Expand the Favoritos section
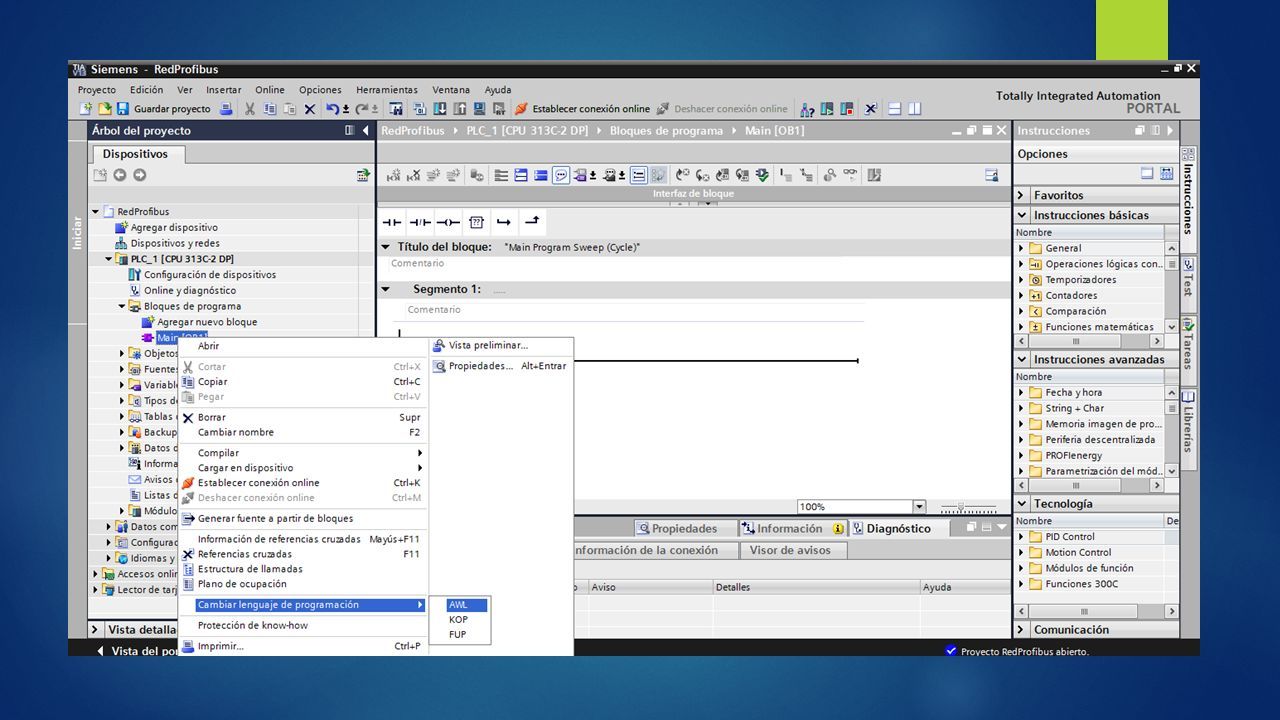This screenshot has height=720, width=1280. click(1022, 195)
